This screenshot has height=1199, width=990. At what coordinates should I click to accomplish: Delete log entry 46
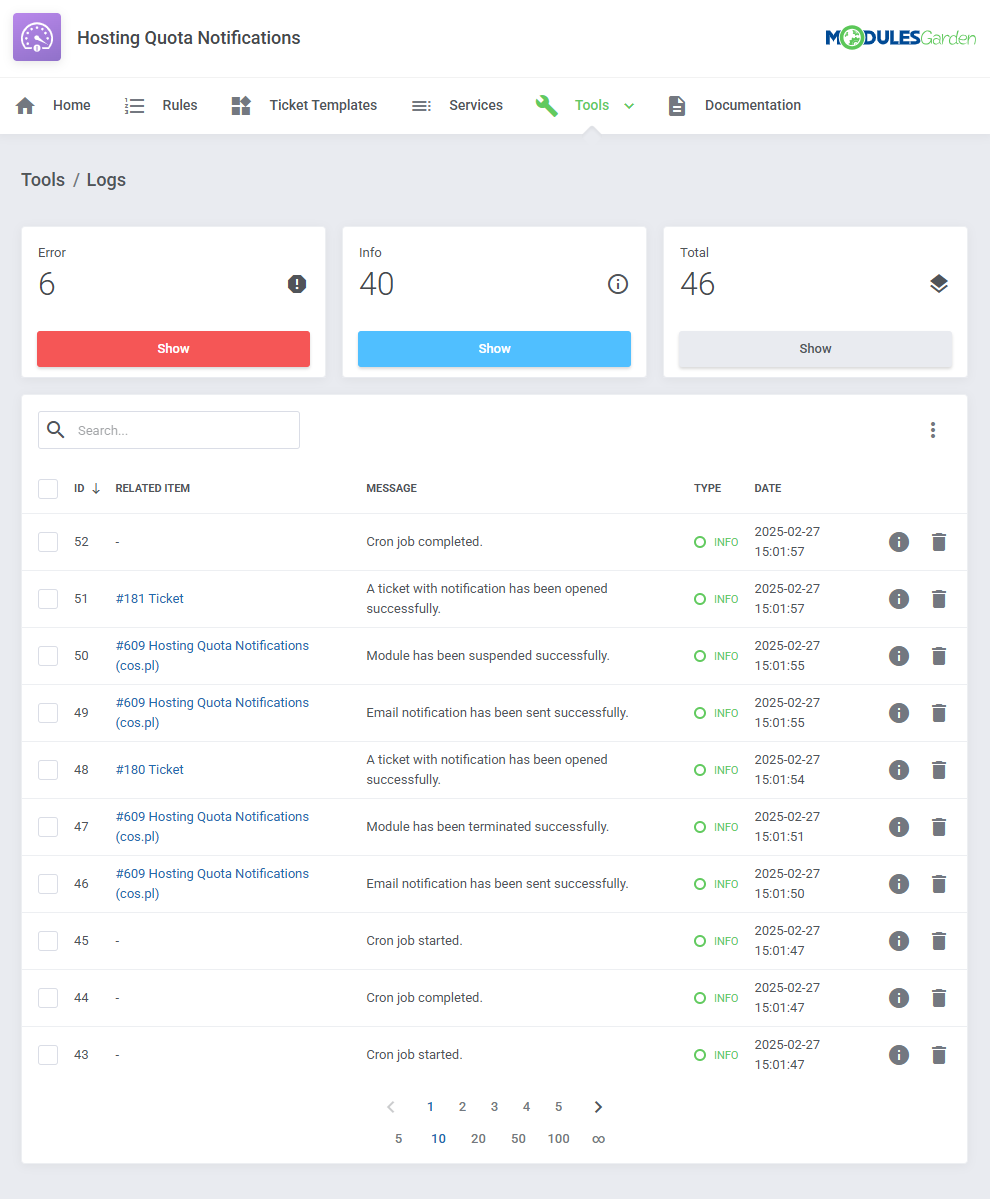[939, 884]
